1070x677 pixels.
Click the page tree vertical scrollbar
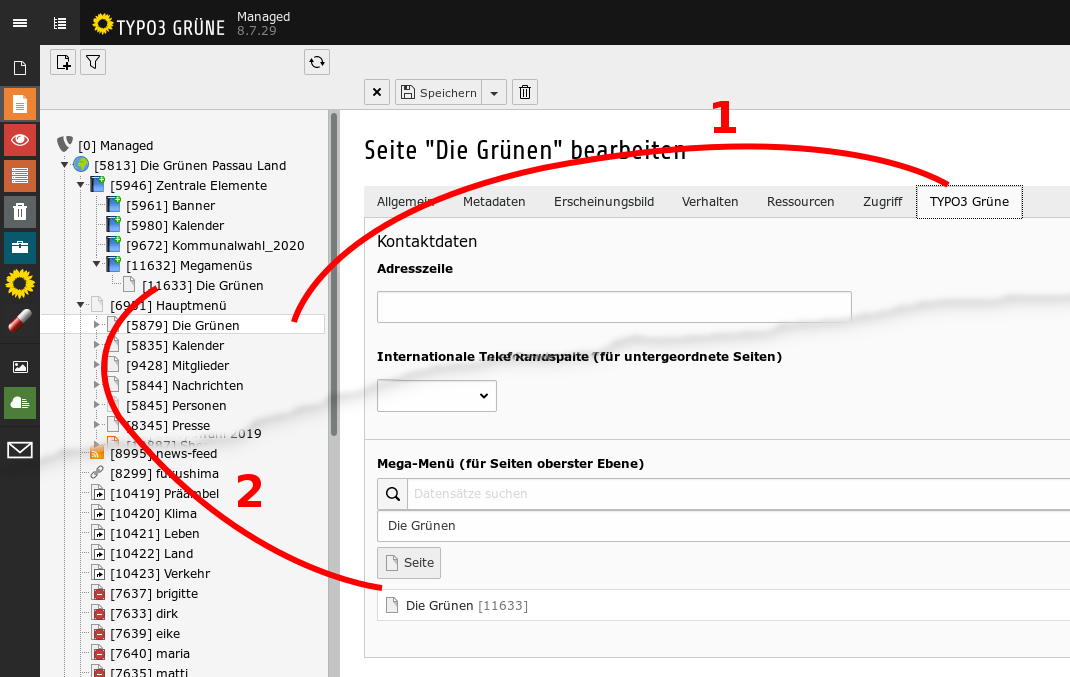point(334,274)
